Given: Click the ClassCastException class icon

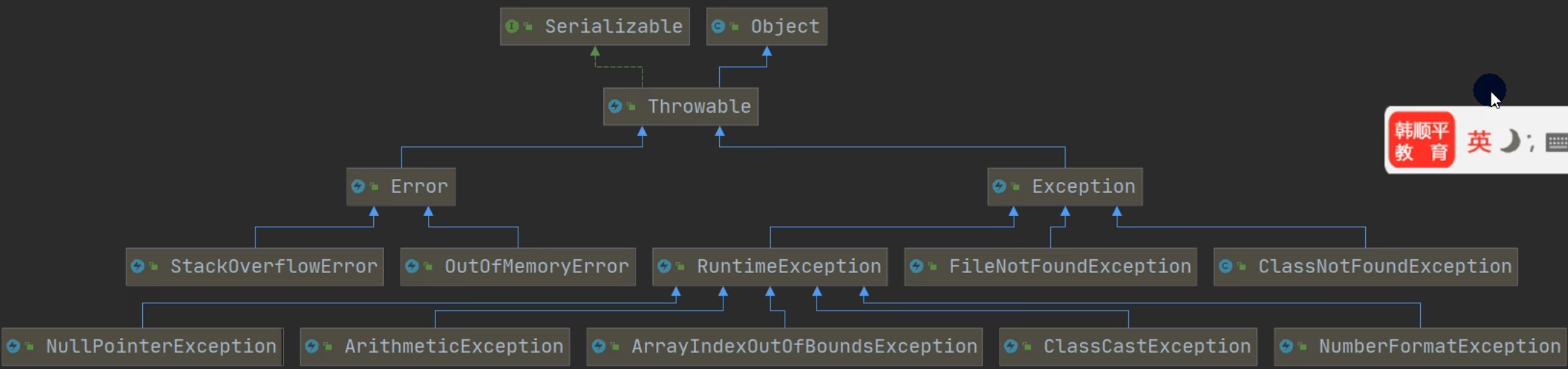Looking at the screenshot, I should (x=1011, y=347).
